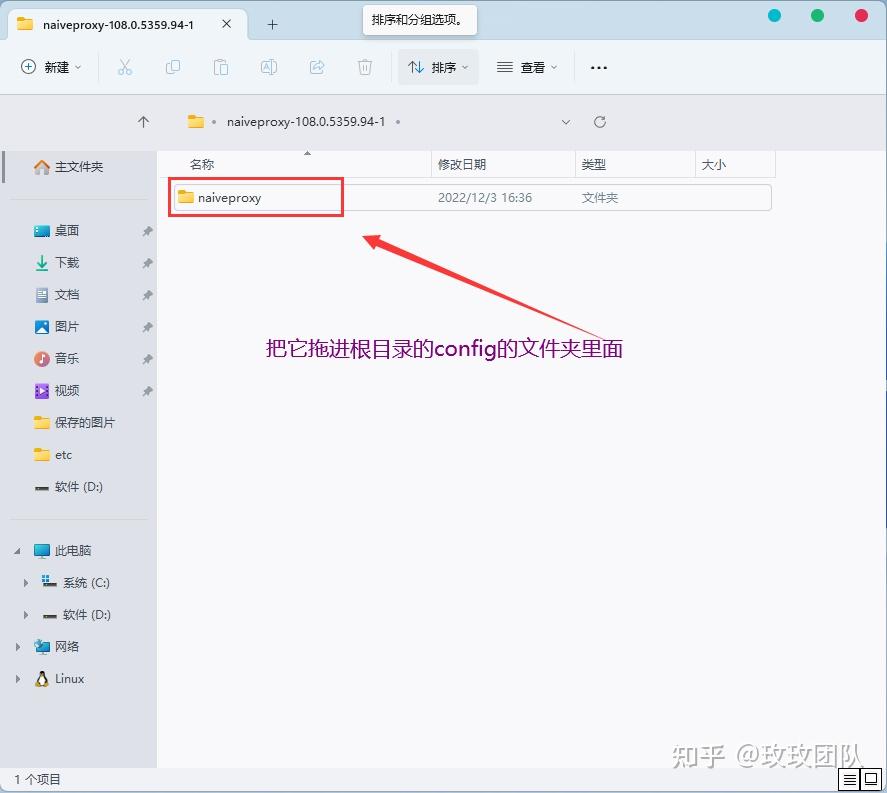Select 此电脑 This PC in tree

pos(73,551)
